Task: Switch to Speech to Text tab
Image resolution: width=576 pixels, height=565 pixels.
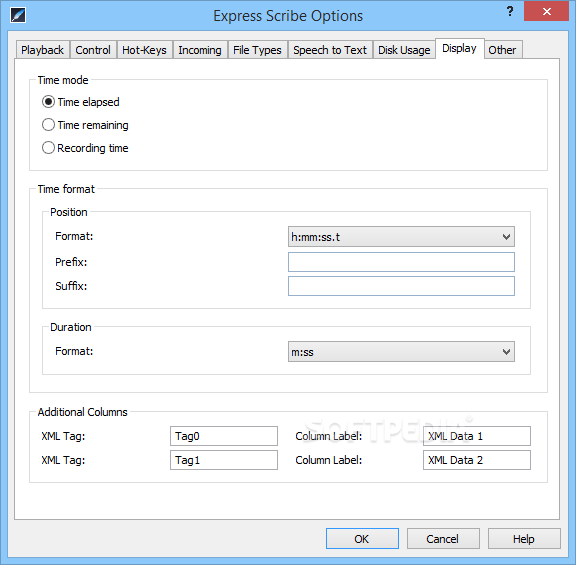Action: pos(330,50)
